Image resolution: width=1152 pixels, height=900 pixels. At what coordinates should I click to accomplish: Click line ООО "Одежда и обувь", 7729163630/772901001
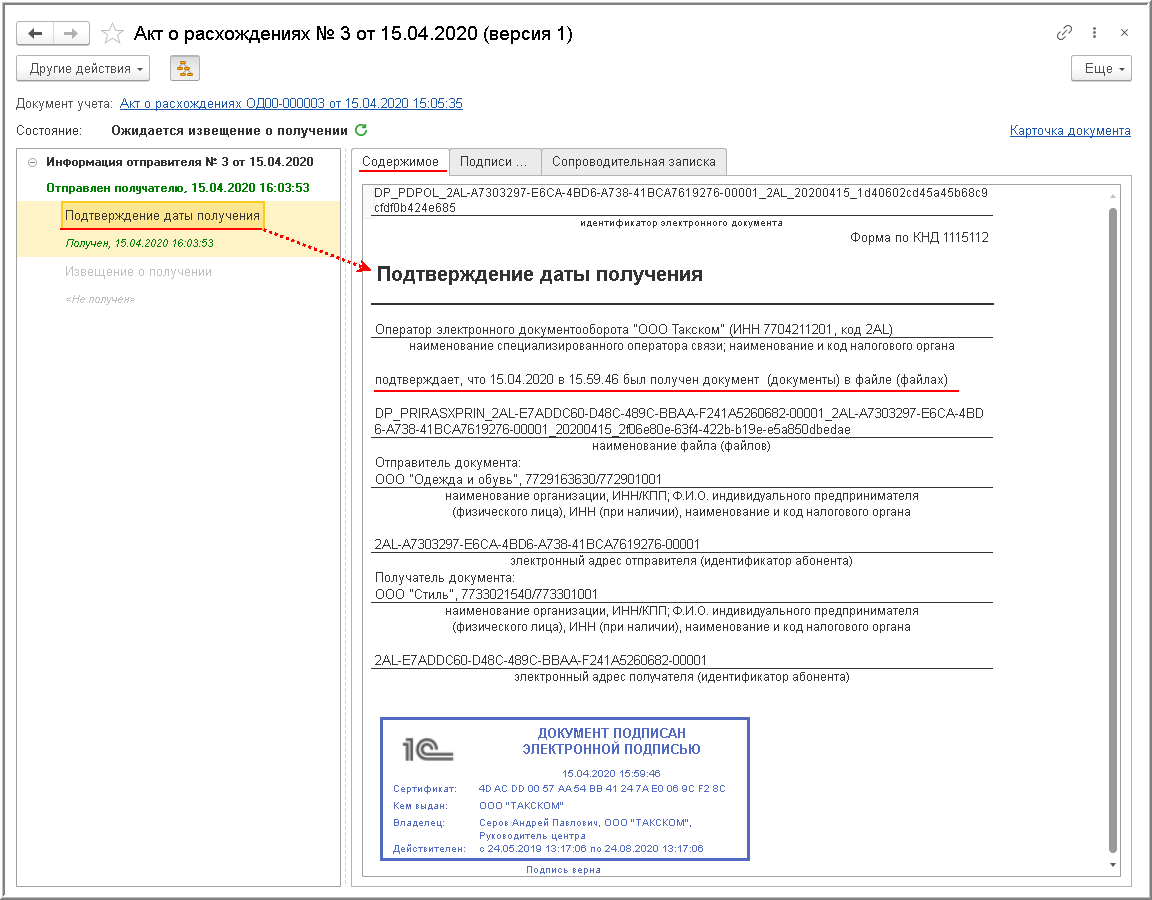coord(518,479)
